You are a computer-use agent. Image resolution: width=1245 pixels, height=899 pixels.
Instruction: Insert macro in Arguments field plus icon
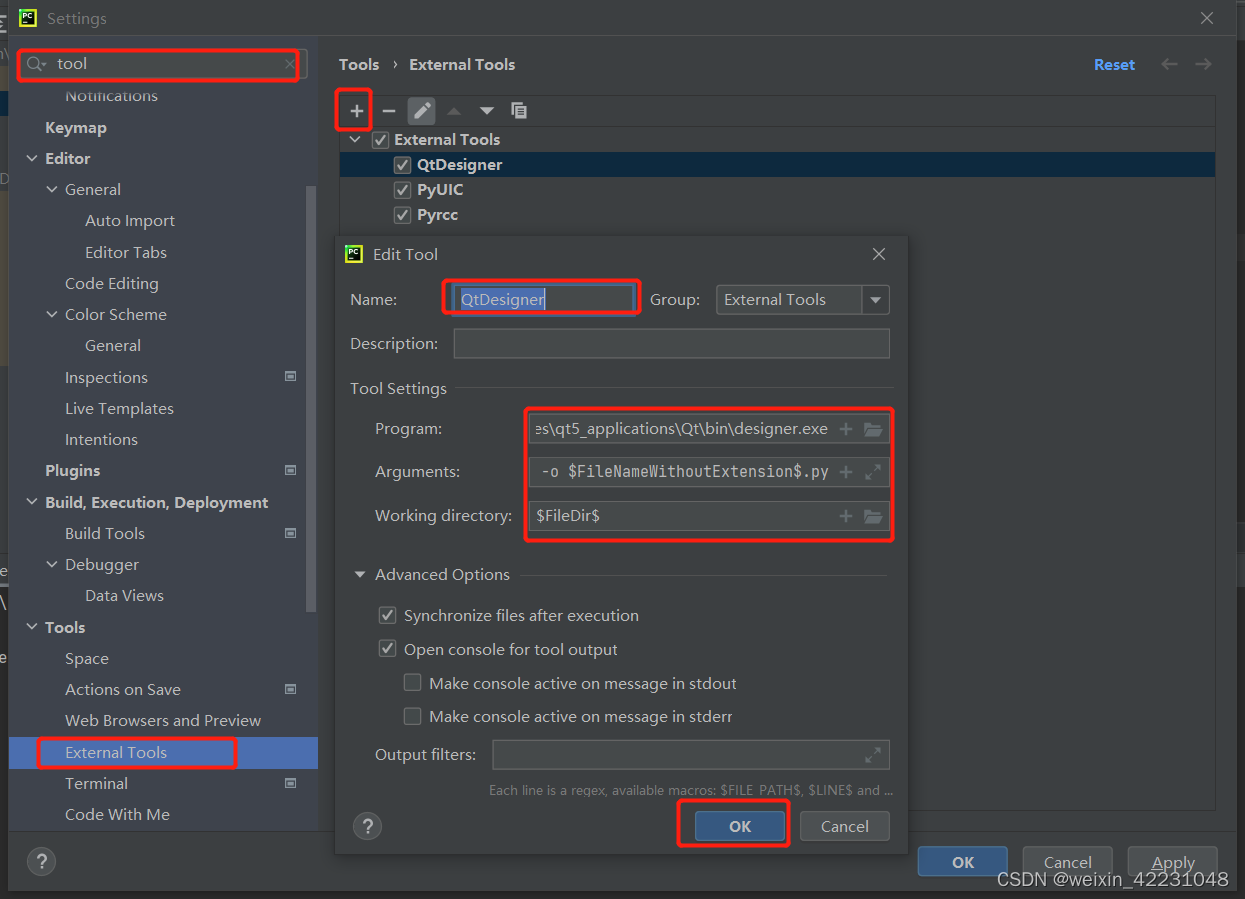(x=845, y=472)
